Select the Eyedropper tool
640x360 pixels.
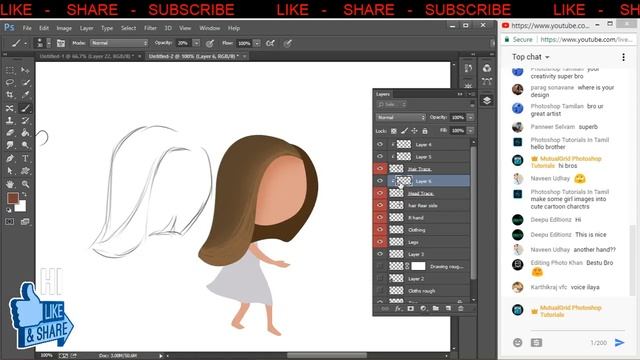(x=25, y=95)
